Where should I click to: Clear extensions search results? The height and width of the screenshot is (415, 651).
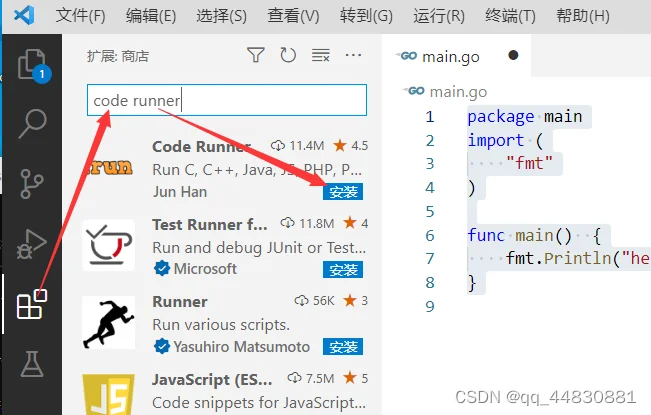321,55
